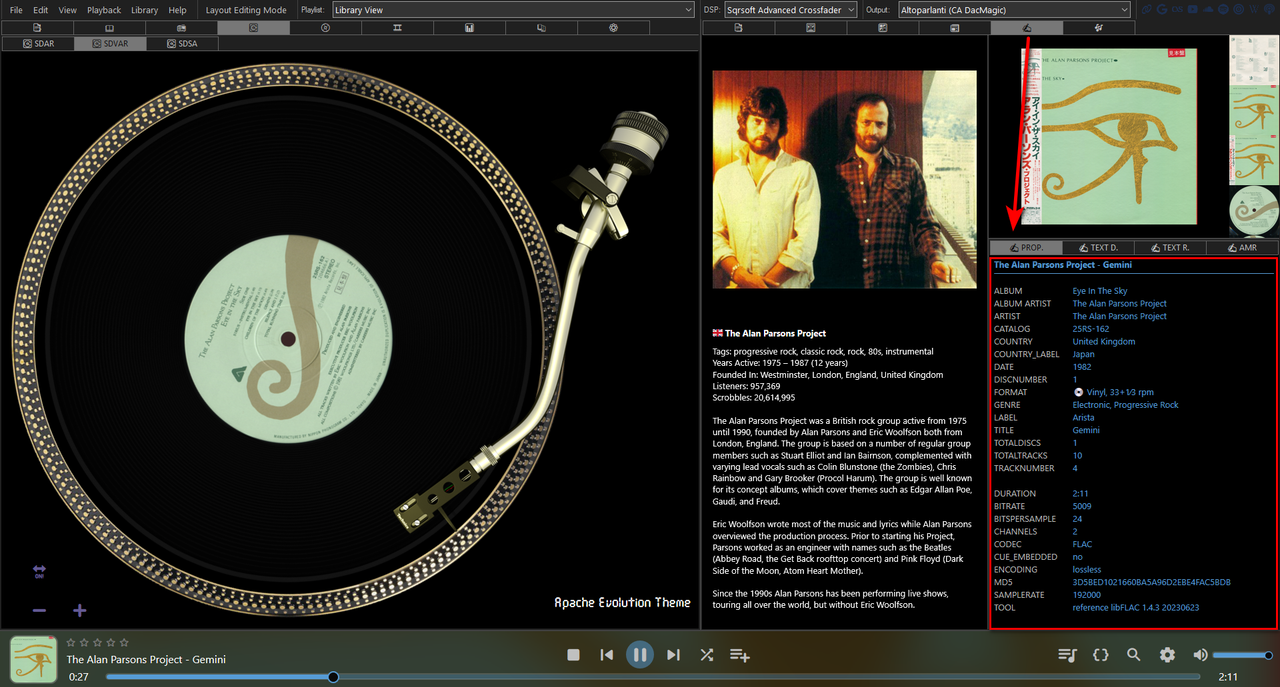Click the turntable plus zoom button
This screenshot has width=1280, height=687.
80,610
